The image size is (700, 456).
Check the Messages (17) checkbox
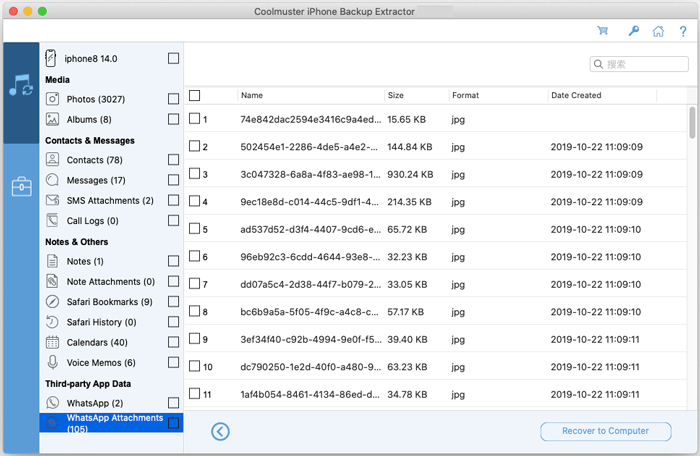(174, 180)
